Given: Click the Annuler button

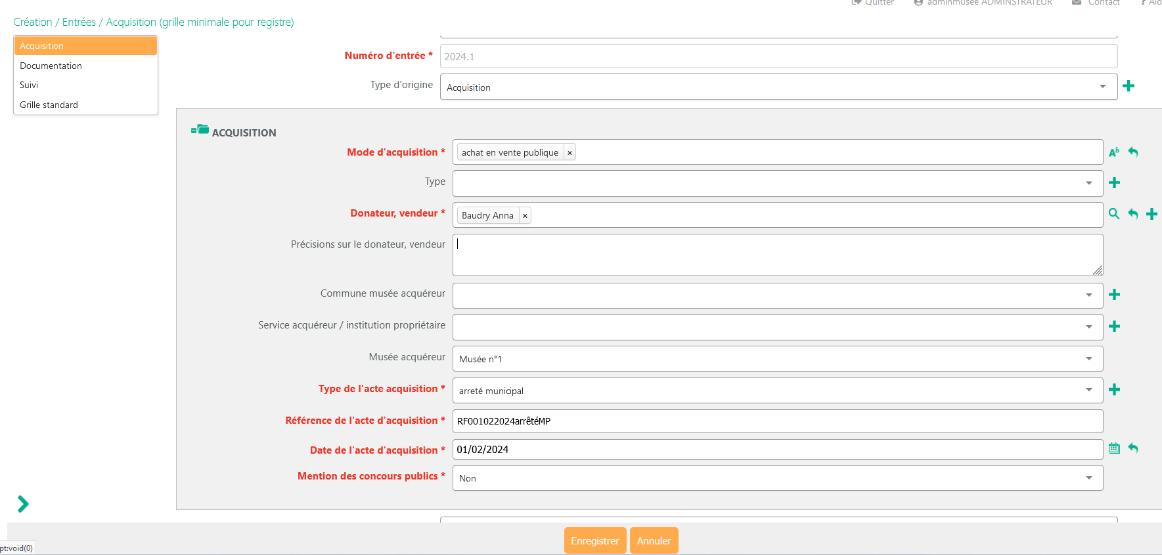Looking at the screenshot, I should point(654,541).
